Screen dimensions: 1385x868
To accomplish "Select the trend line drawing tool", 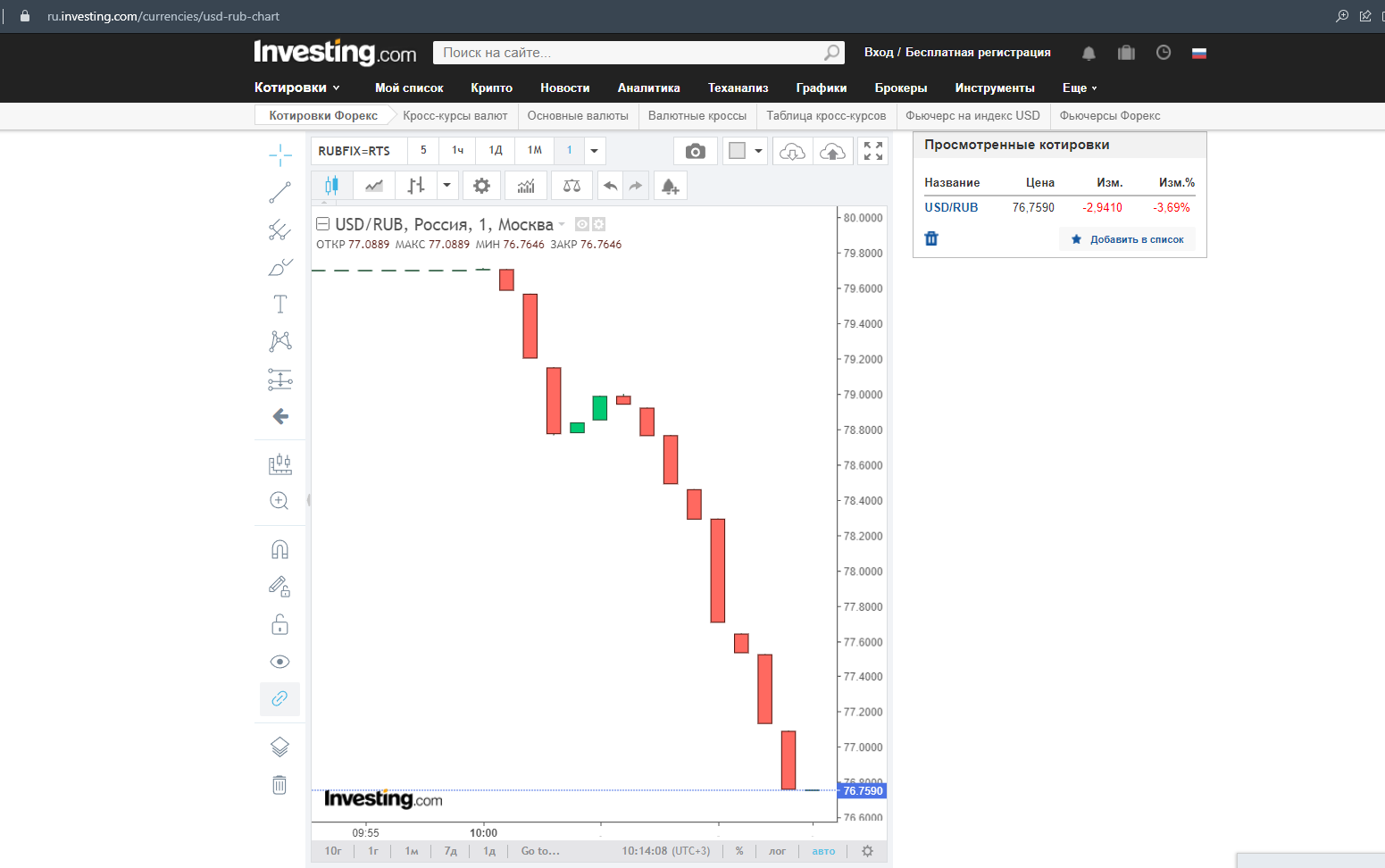I will (280, 192).
